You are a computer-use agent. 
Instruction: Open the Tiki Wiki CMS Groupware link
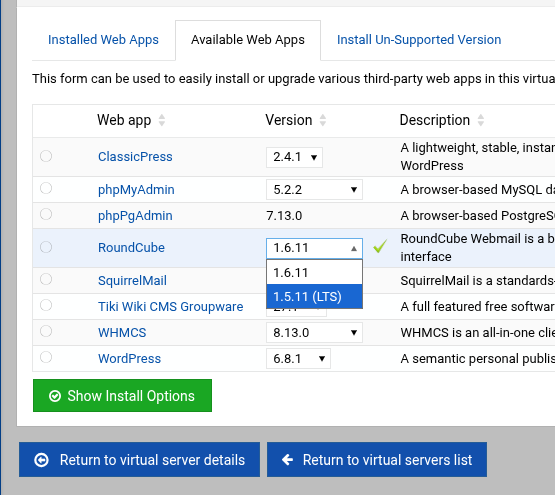click(x=171, y=307)
